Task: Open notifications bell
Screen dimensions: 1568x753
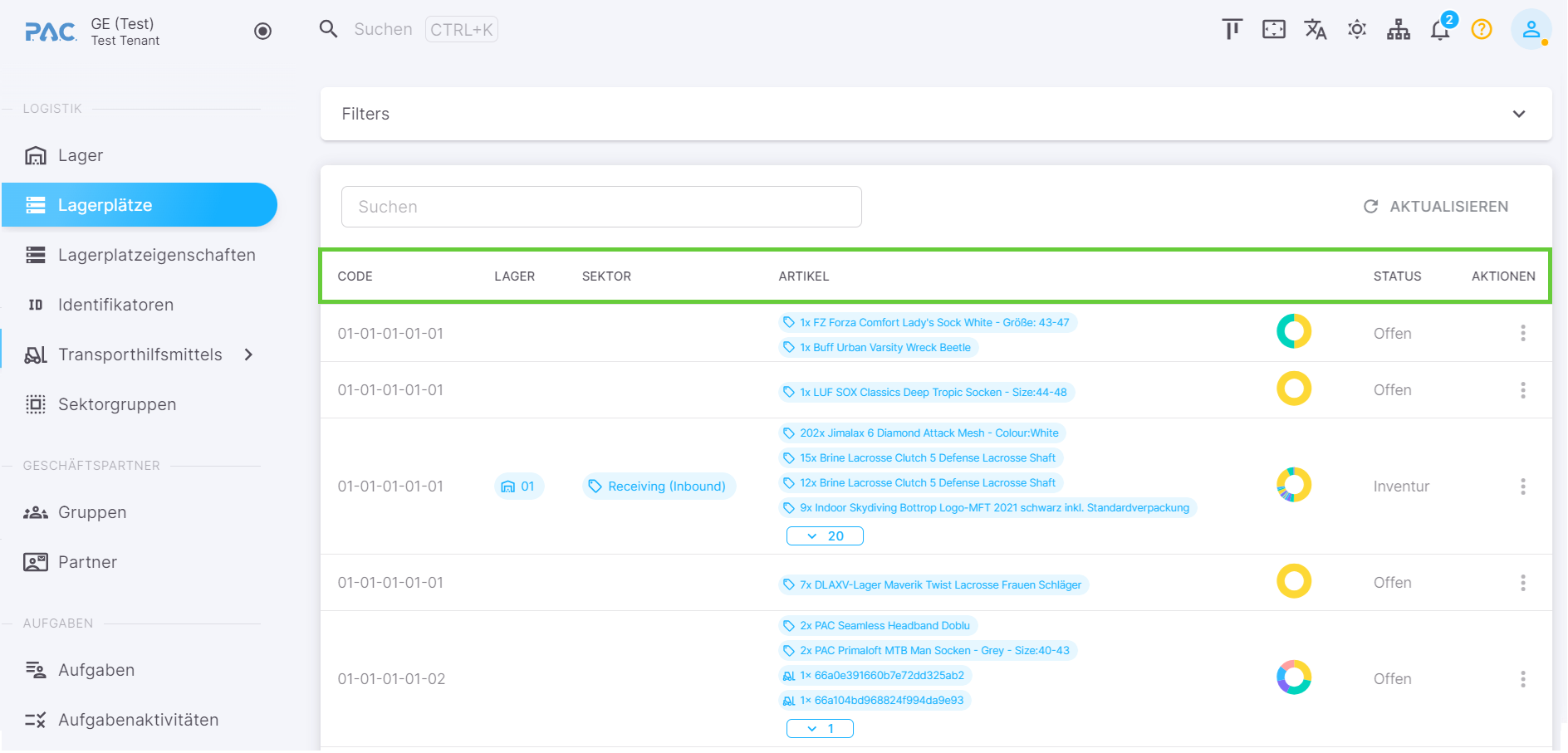Action: [x=1440, y=31]
